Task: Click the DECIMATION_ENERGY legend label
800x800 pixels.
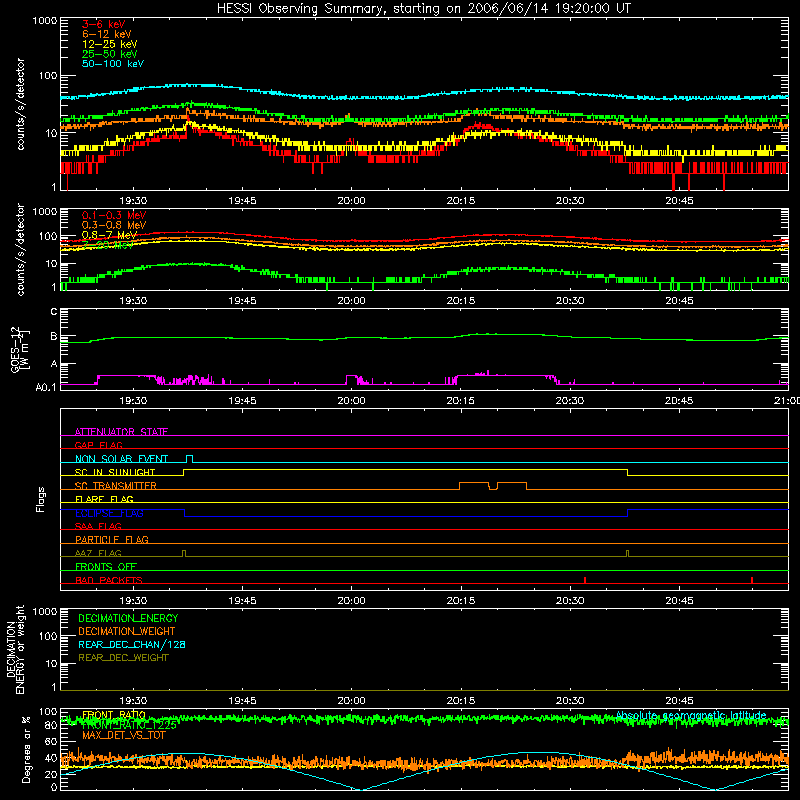Action: click(x=128, y=618)
